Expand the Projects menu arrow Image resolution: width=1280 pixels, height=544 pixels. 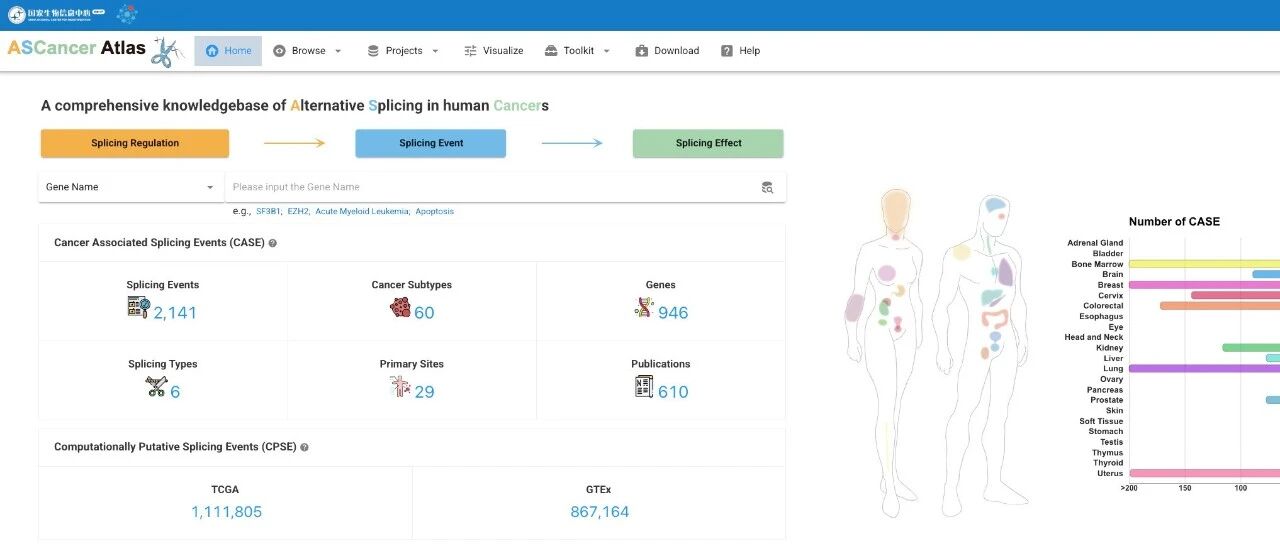click(435, 51)
